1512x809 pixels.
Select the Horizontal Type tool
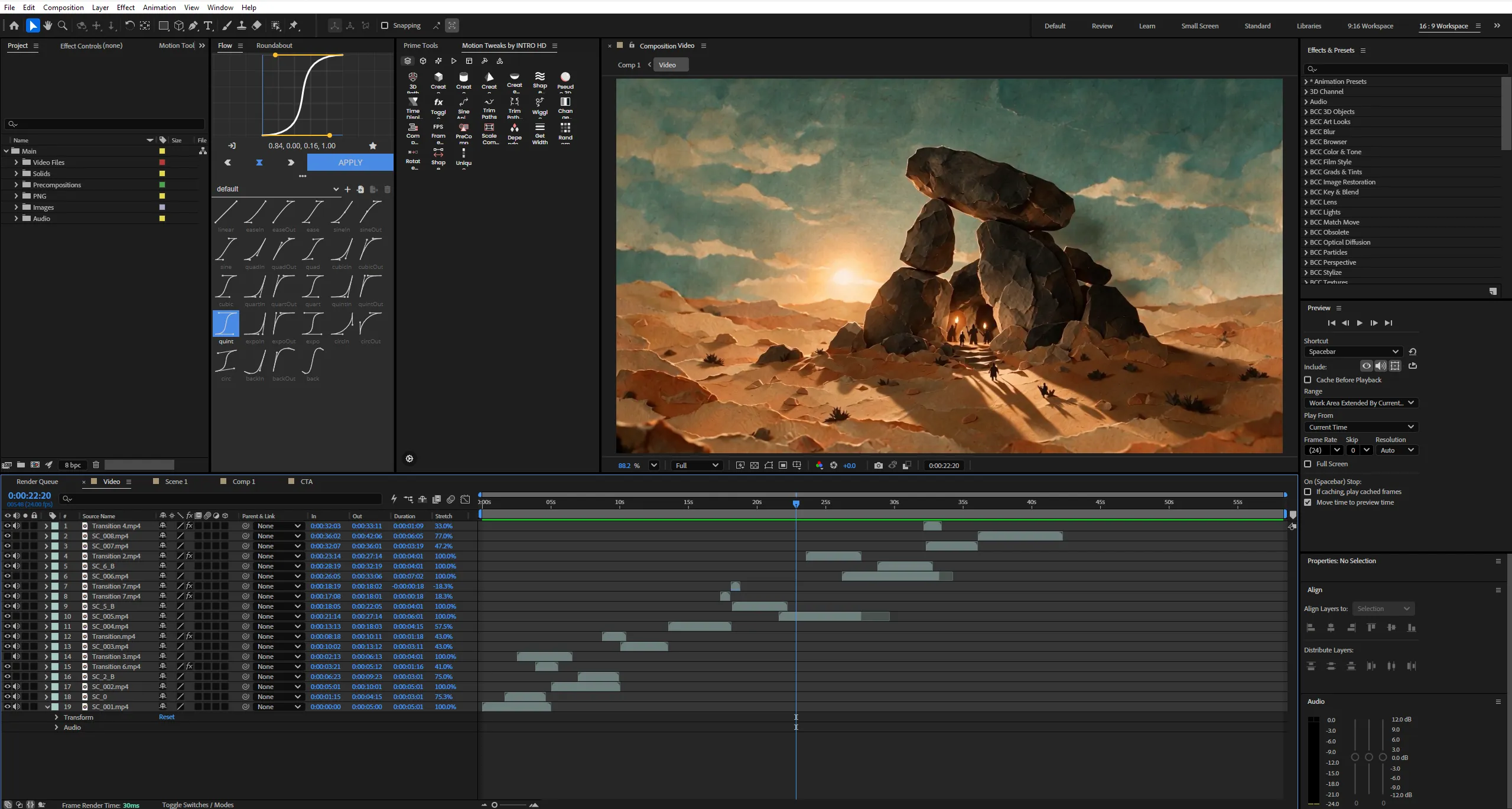coord(208,25)
